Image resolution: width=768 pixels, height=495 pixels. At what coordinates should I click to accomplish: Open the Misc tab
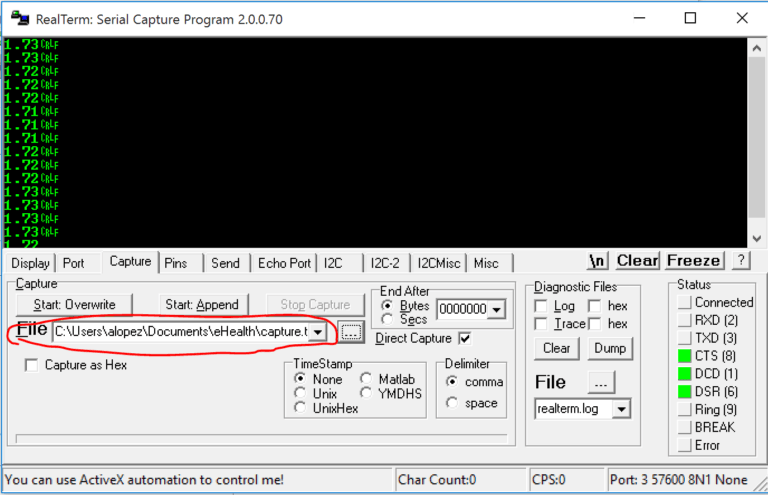click(486, 263)
